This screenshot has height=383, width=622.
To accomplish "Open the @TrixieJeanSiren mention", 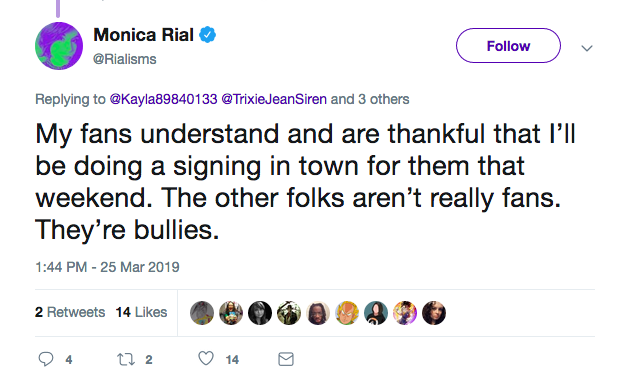I will pyautogui.click(x=274, y=99).
